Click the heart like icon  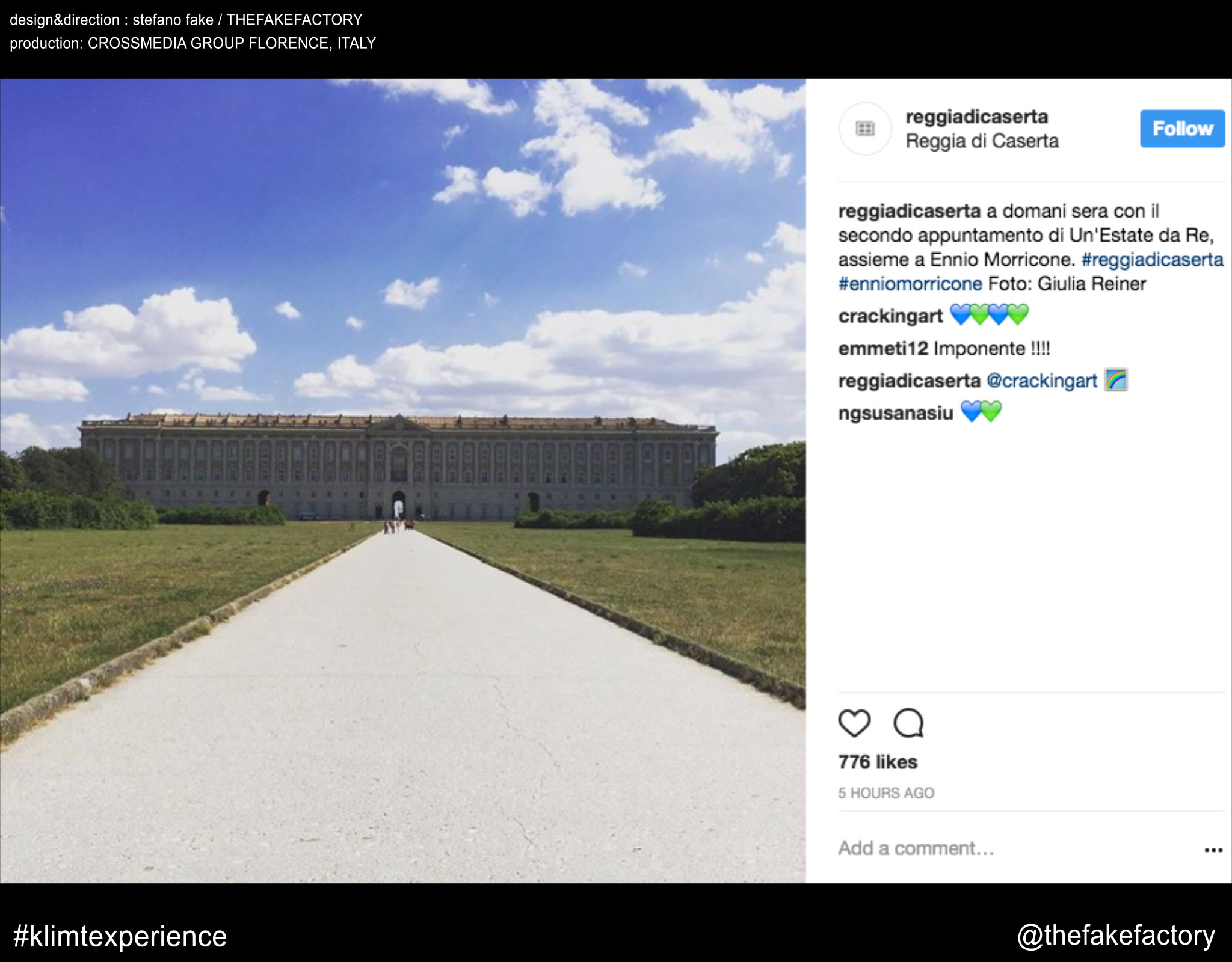click(854, 723)
